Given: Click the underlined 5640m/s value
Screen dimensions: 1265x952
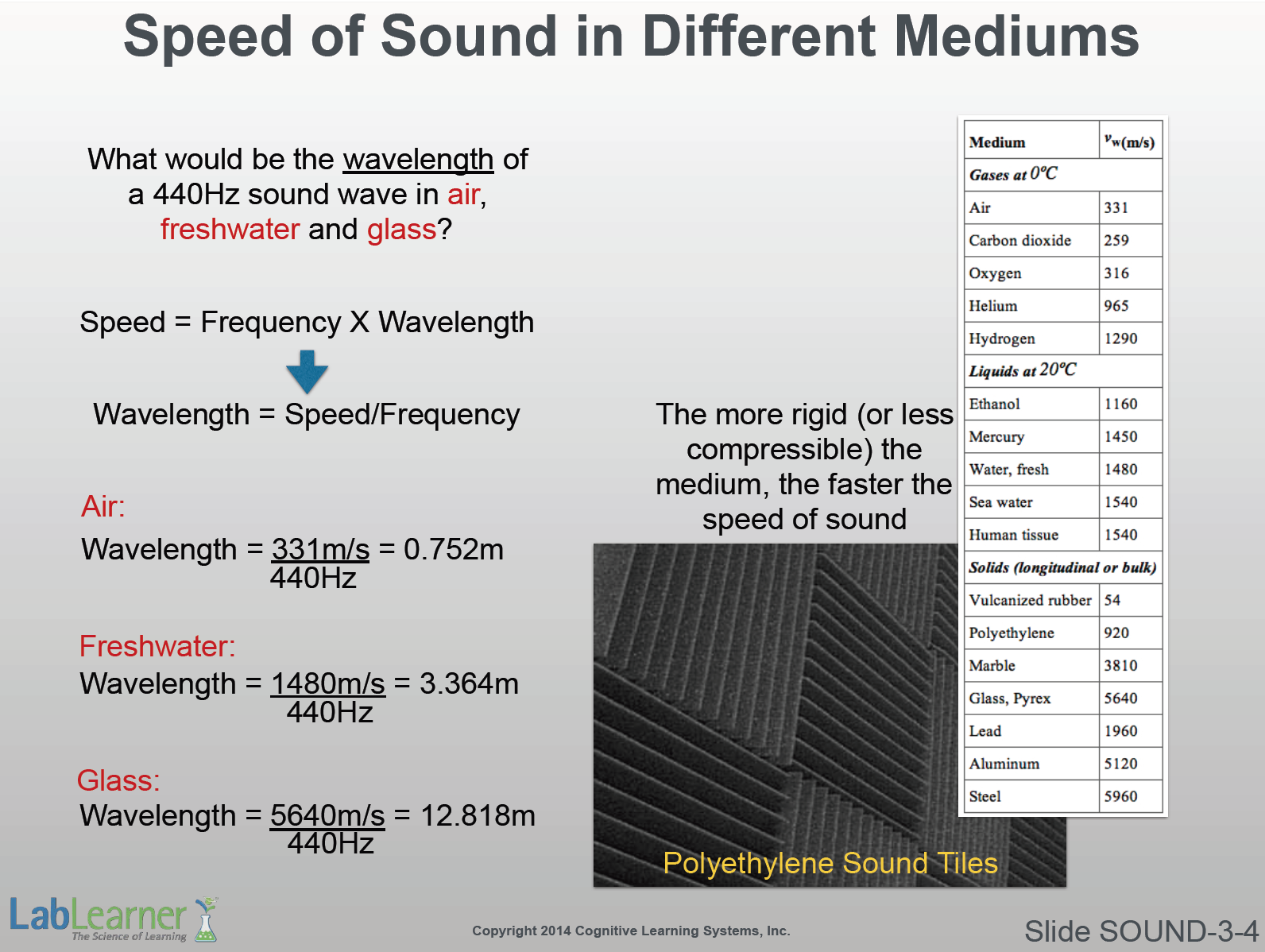Looking at the screenshot, I should click(x=327, y=815).
